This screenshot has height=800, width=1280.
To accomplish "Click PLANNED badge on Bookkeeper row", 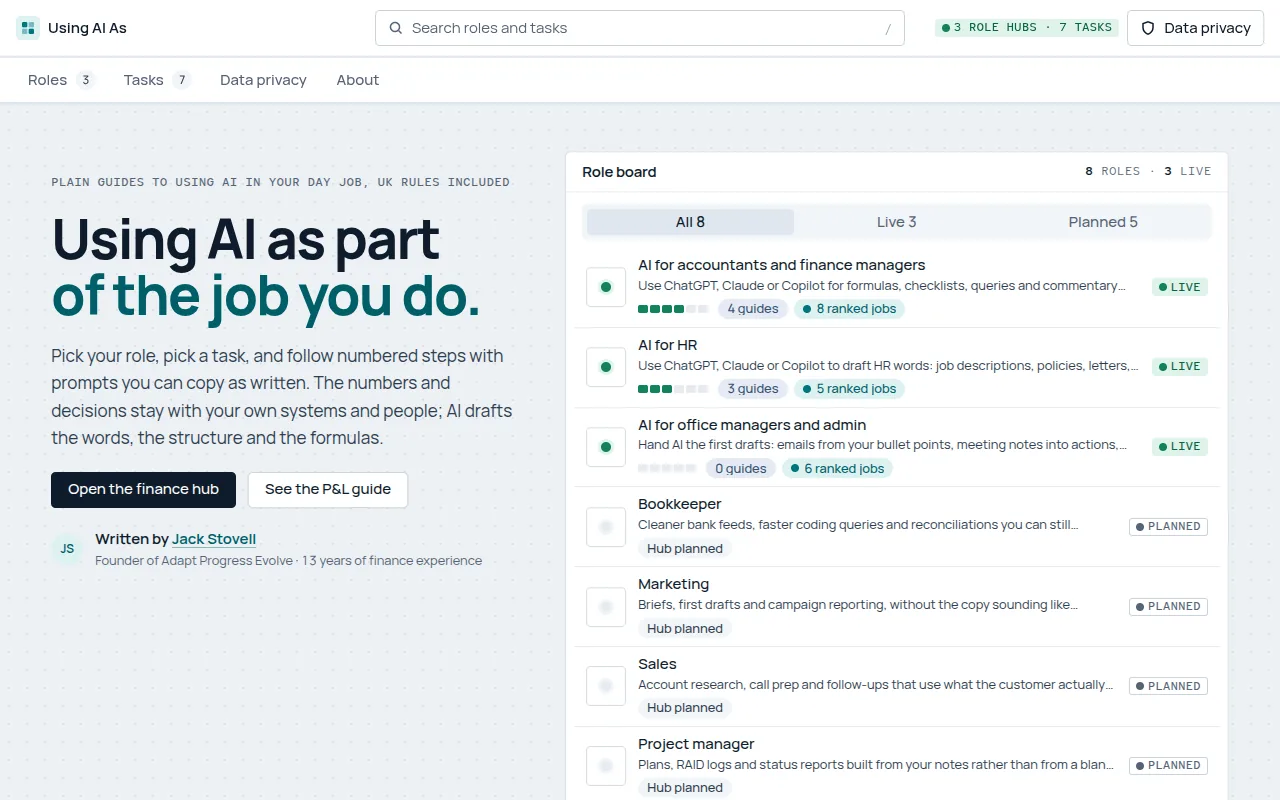I will 1169,526.
